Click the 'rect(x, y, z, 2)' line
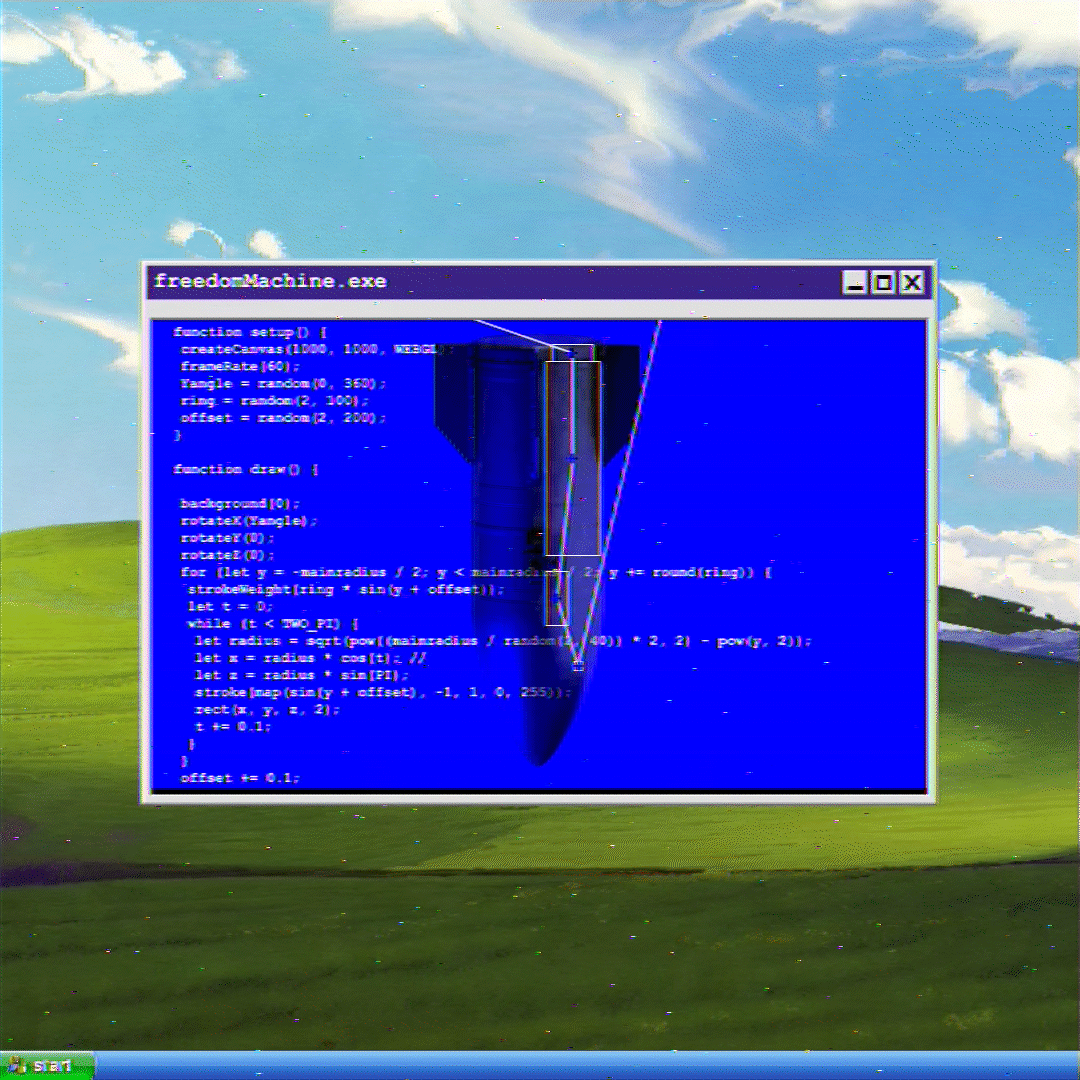Viewport: 1080px width, 1080px height. pyautogui.click(x=266, y=709)
